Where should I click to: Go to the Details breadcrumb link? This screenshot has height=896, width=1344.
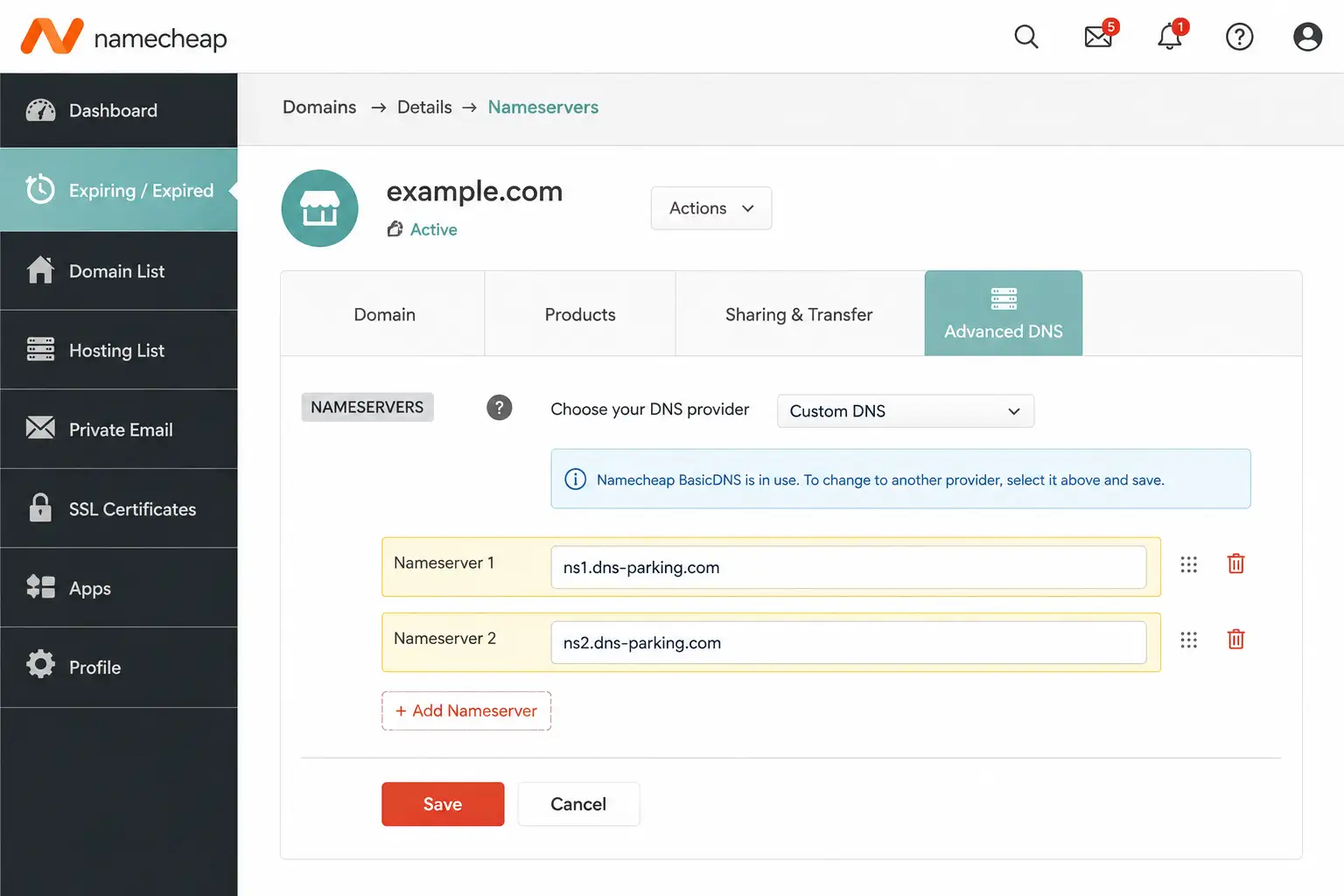[424, 107]
